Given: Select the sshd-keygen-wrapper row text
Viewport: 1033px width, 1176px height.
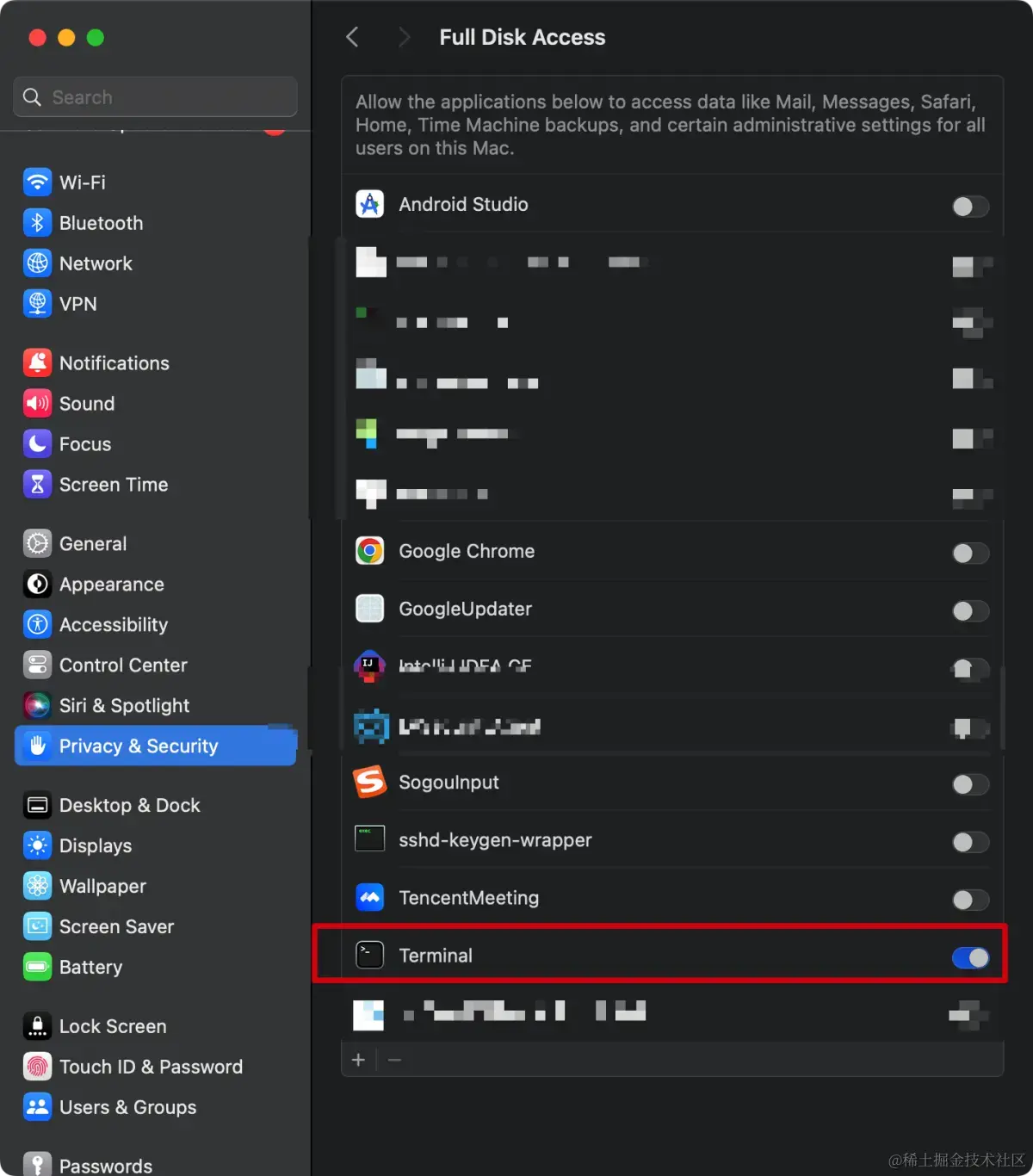Looking at the screenshot, I should pyautogui.click(x=495, y=840).
